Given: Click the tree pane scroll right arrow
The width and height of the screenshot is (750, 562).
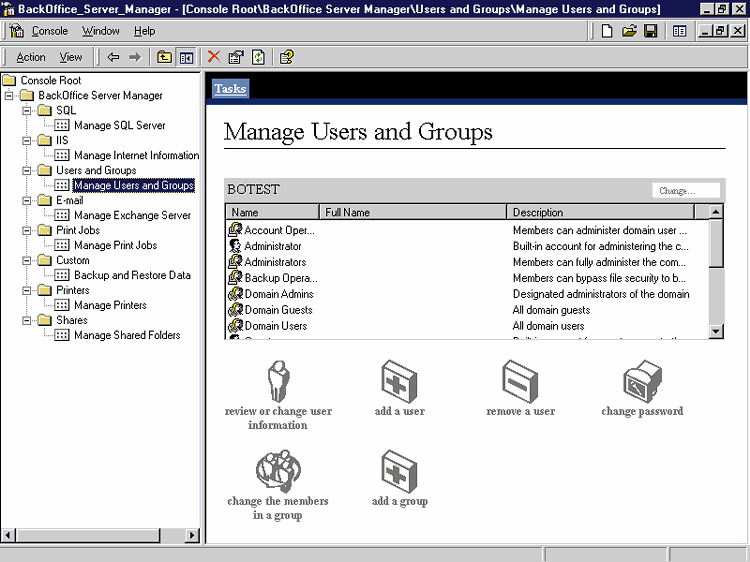Looking at the screenshot, I should click(192, 535).
